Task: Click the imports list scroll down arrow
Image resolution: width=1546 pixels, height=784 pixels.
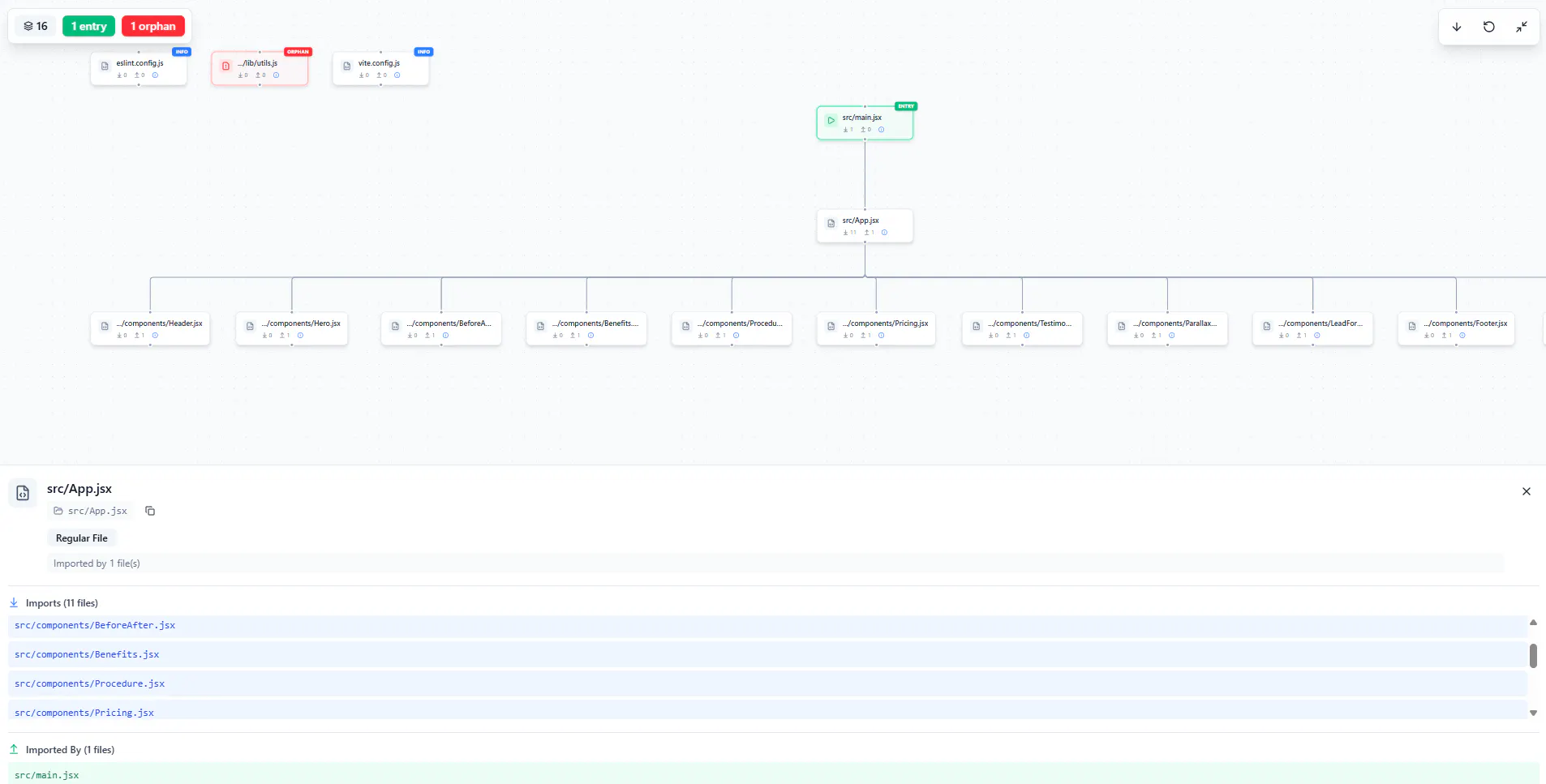Action: [x=1533, y=713]
